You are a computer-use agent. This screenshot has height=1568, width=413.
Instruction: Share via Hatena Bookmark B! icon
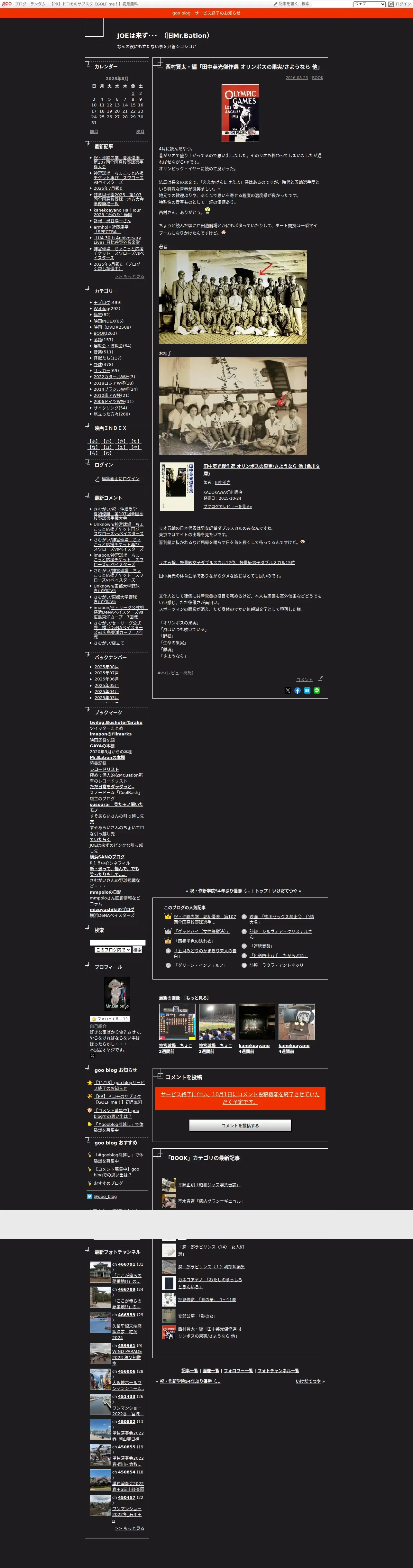click(307, 690)
